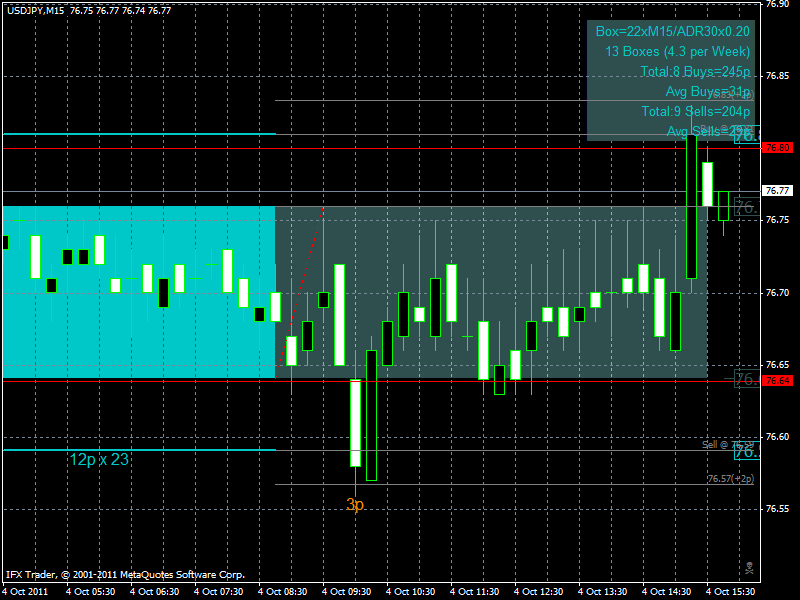Image resolution: width=800 pixels, height=600 pixels.
Task: Click the red 76.64 price tag
Action: coord(778,381)
